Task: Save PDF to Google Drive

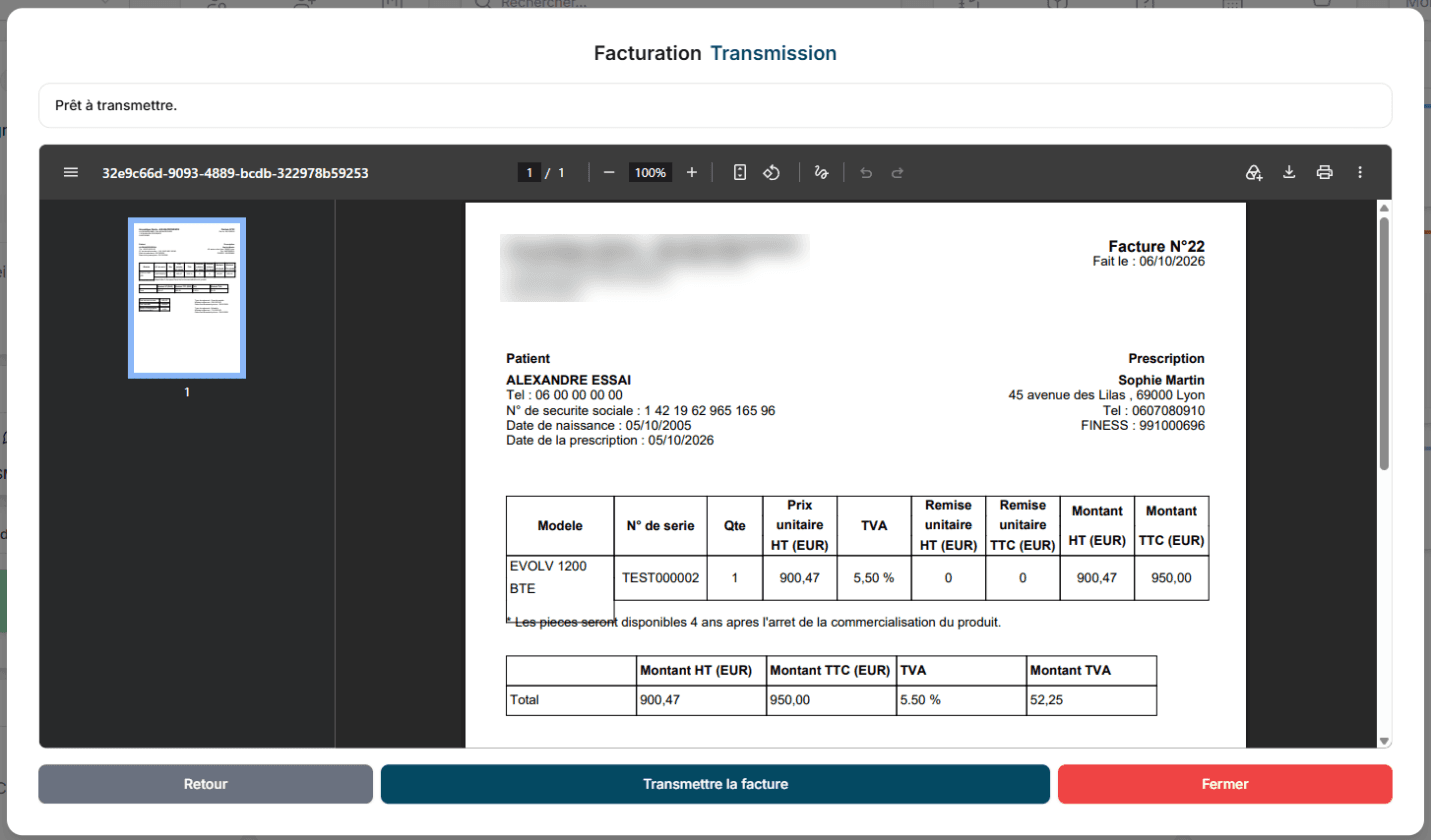Action: pos(1254,172)
